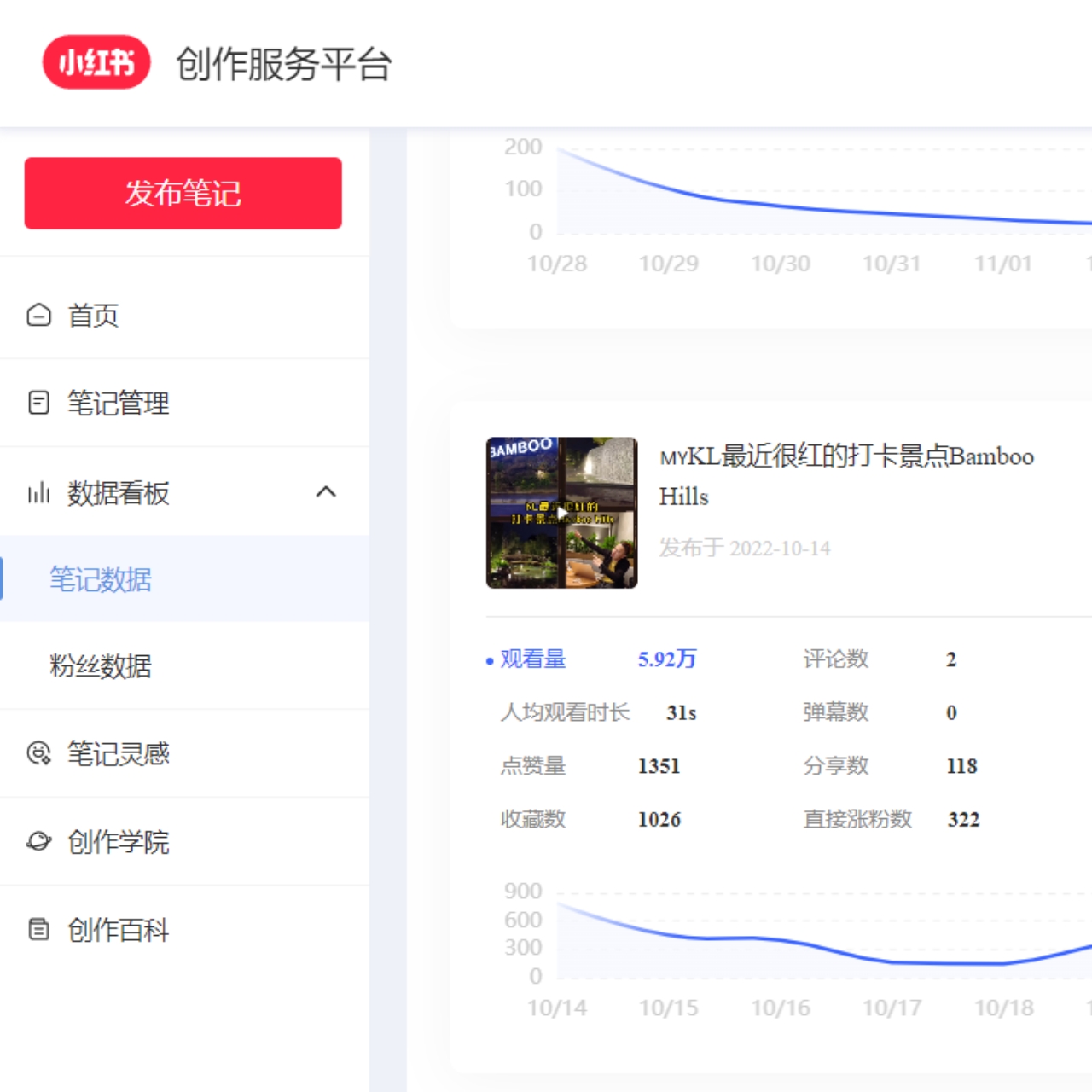Select the 收藏数 metric

pyautogui.click(x=532, y=819)
